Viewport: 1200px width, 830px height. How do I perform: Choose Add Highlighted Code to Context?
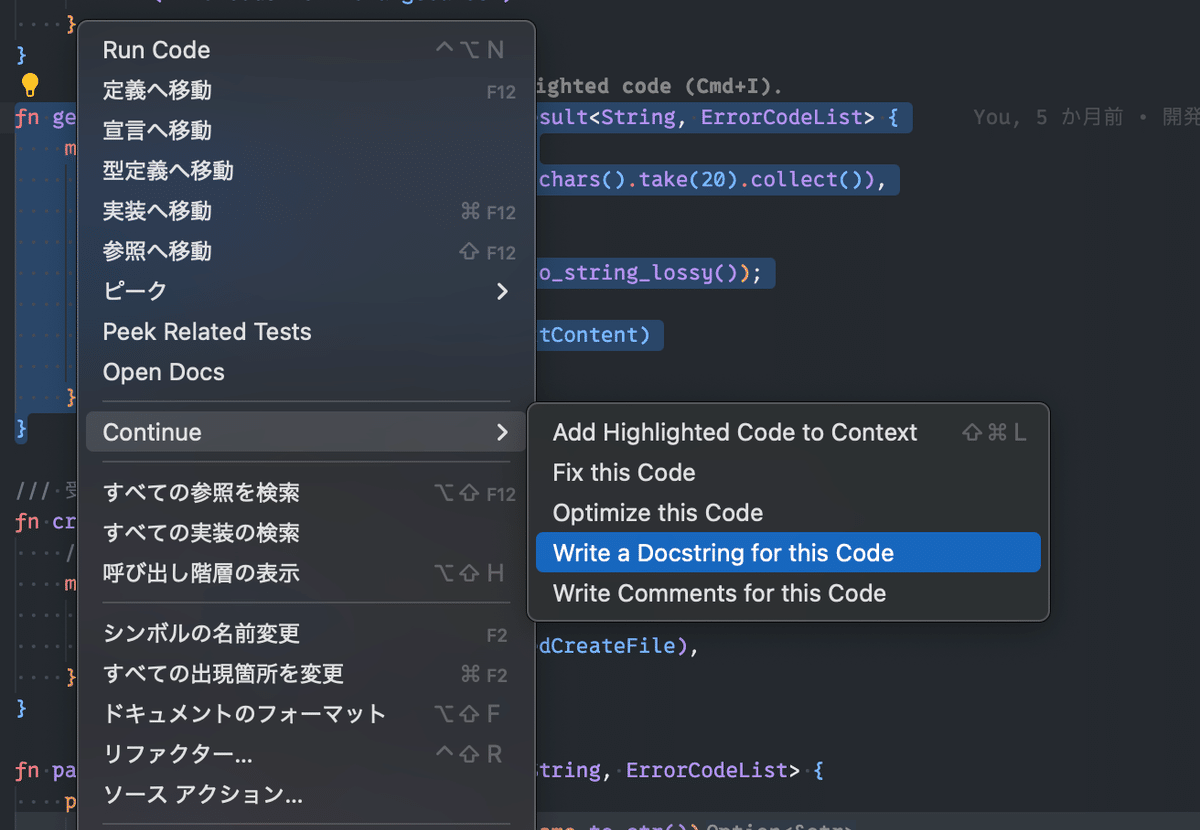(735, 432)
